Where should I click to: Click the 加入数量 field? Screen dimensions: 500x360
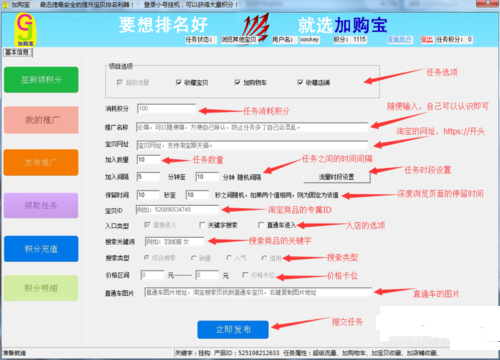(x=148, y=160)
